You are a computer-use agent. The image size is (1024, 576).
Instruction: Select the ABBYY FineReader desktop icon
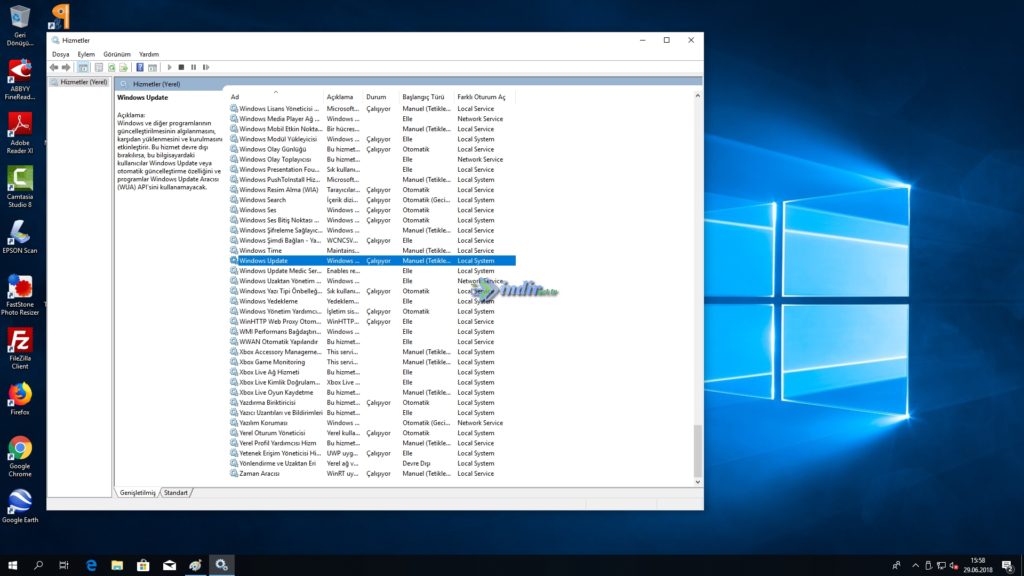(x=20, y=79)
